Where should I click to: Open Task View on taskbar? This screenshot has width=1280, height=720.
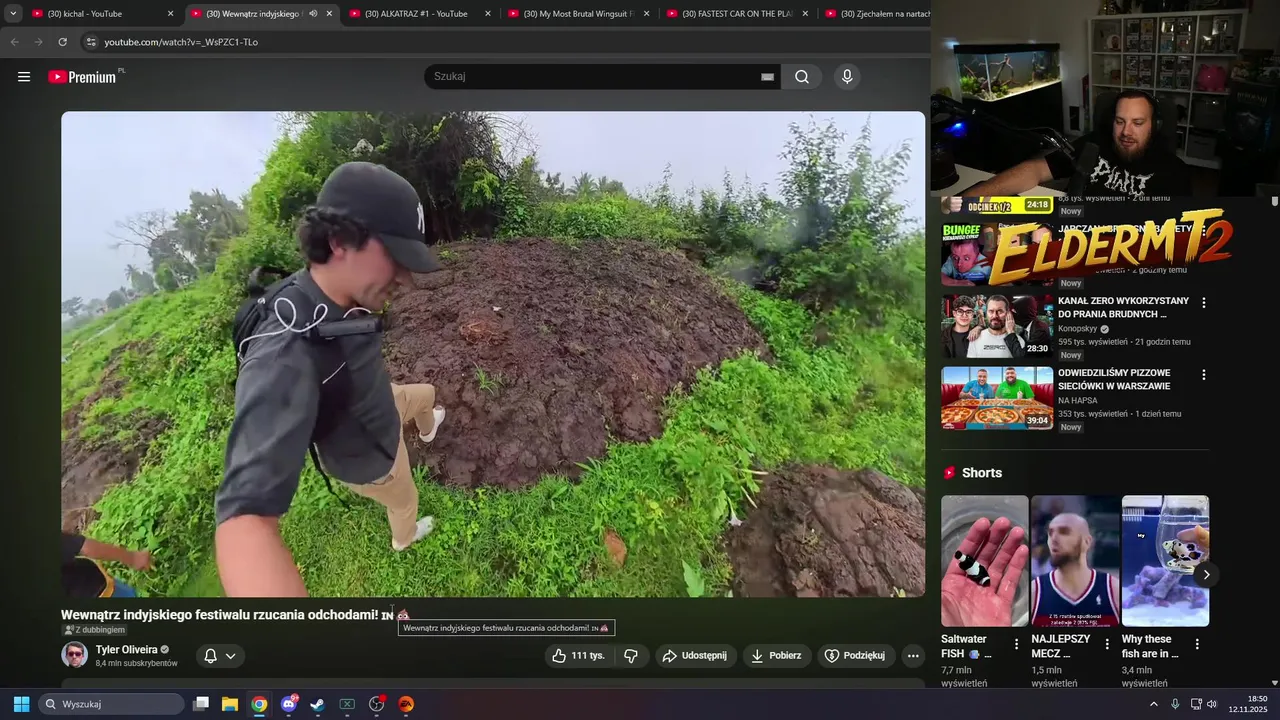(x=201, y=704)
